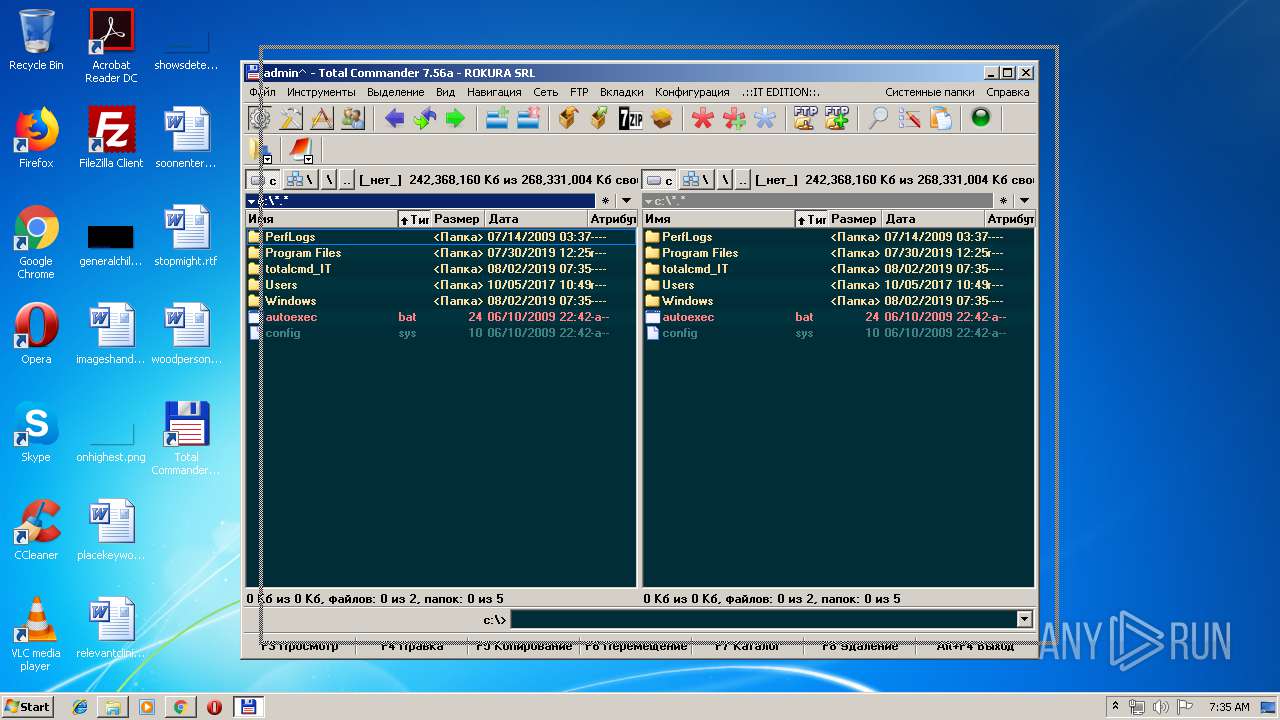
Task: Click the F5 Копирование button
Action: (524, 647)
